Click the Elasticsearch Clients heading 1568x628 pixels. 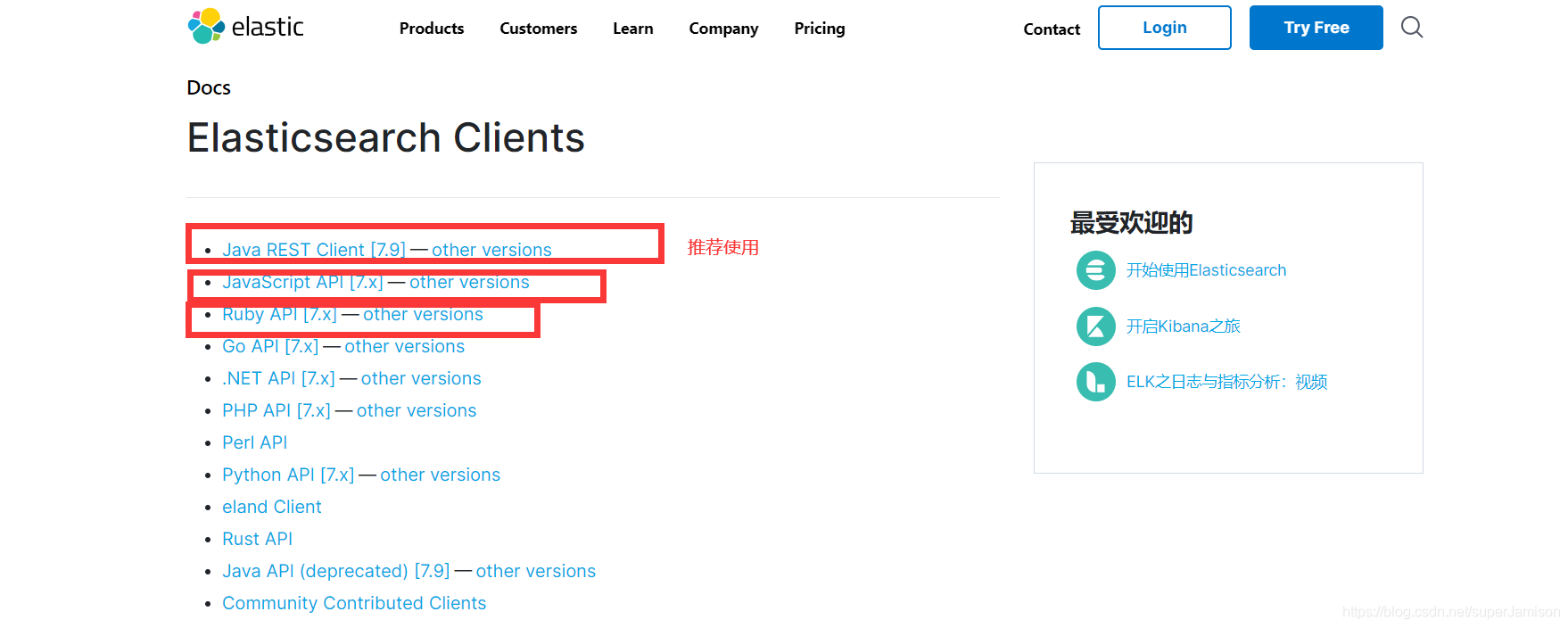coord(385,137)
